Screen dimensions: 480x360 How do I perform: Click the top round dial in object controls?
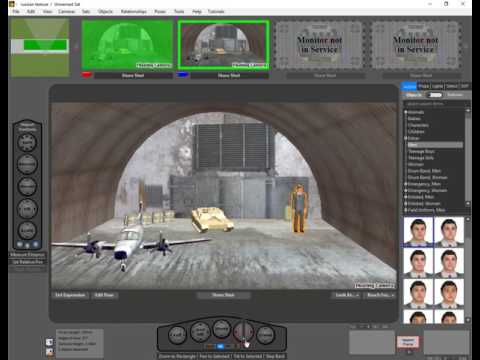[x=27, y=142]
